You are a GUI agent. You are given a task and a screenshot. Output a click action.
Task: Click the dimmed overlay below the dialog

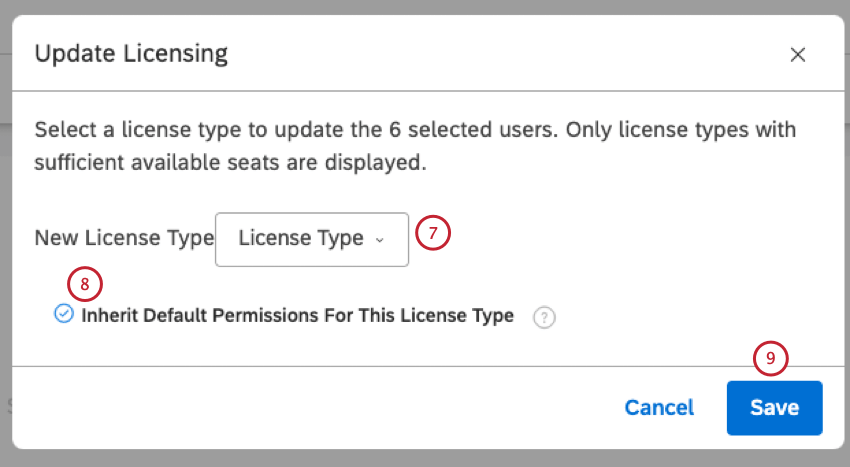click(x=425, y=459)
